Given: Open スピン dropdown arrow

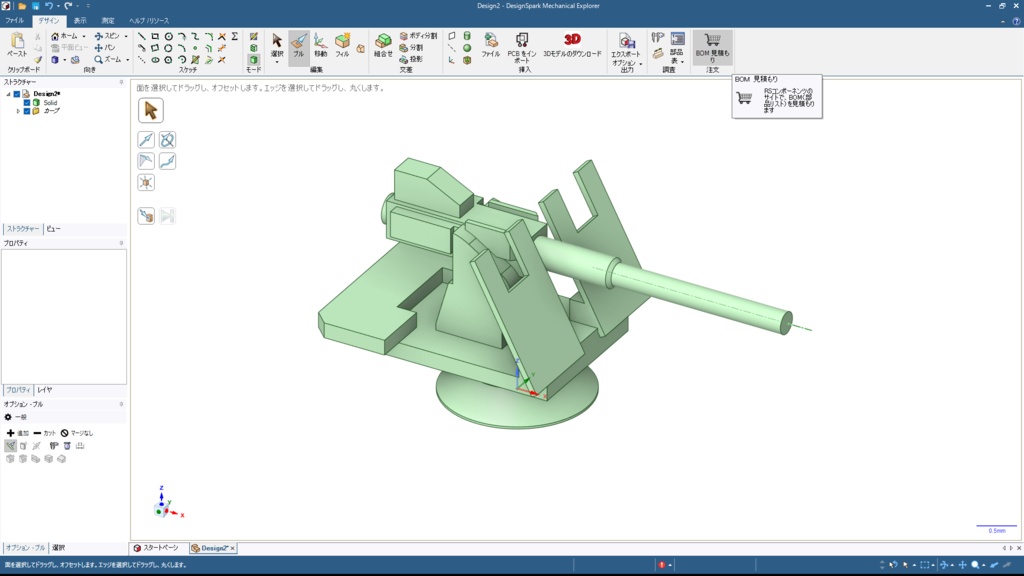Looking at the screenshot, I should (126, 37).
